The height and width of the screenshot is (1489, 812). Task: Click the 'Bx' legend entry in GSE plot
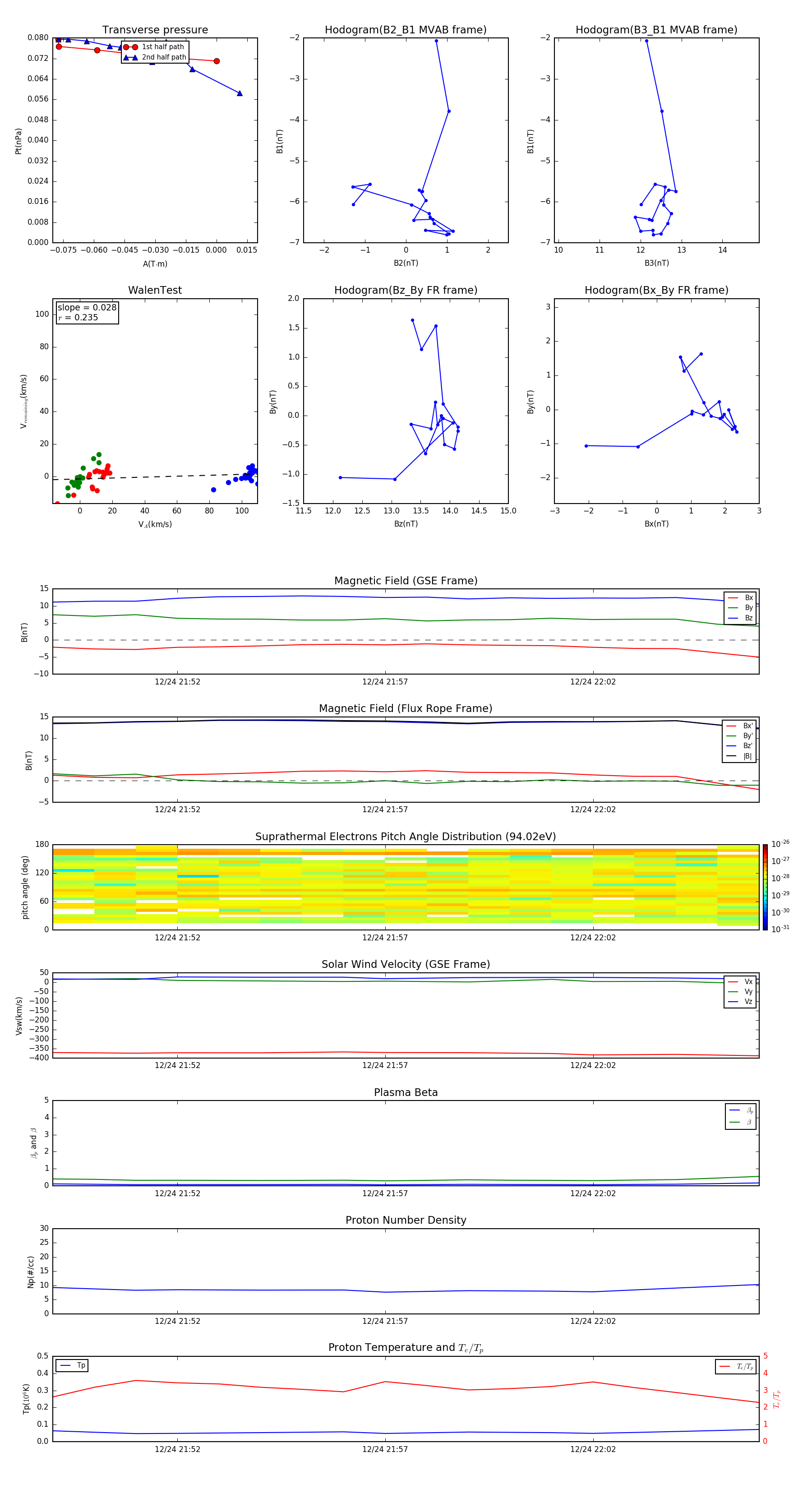740,598
